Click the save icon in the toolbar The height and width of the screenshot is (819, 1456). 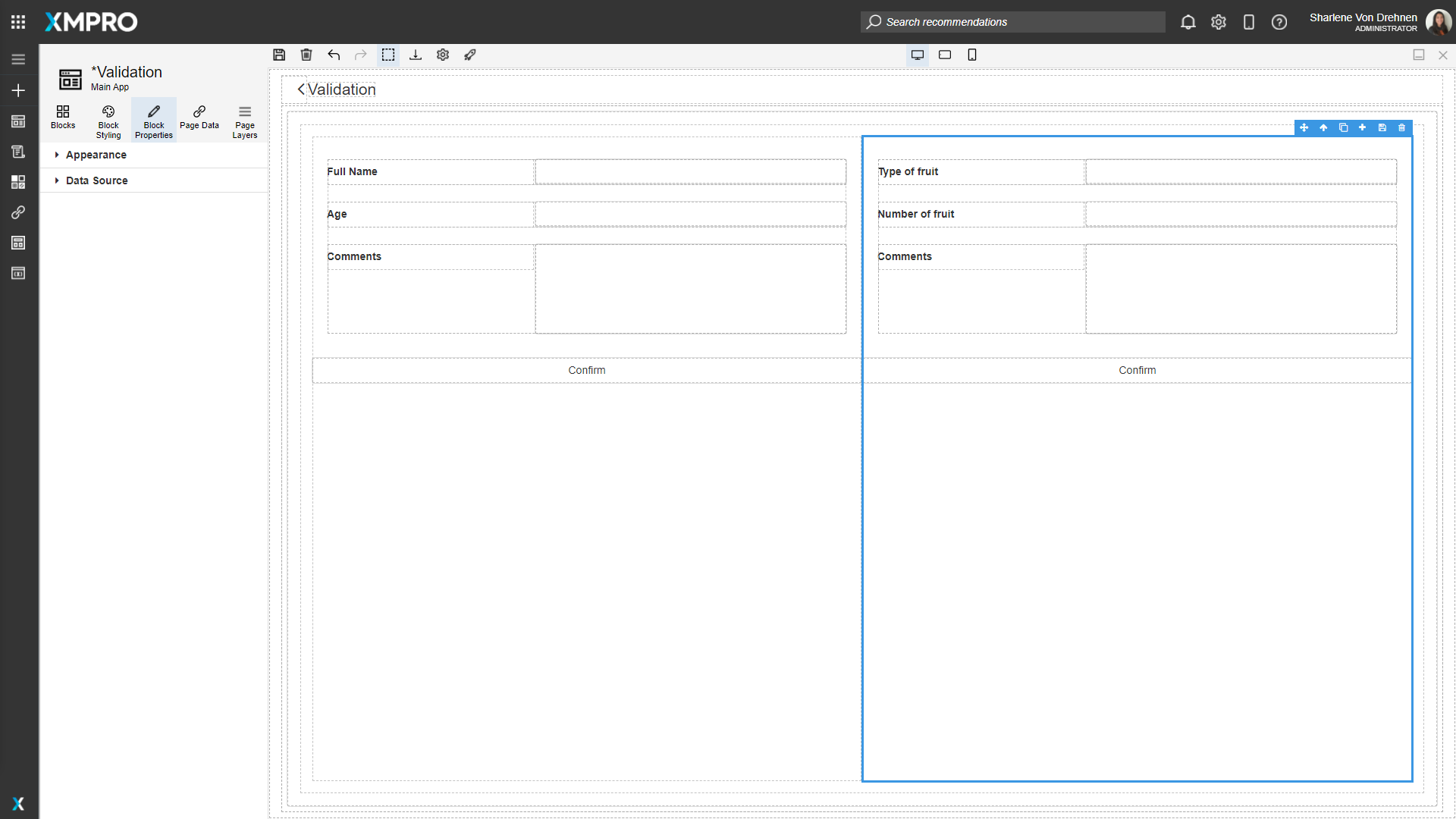point(279,55)
